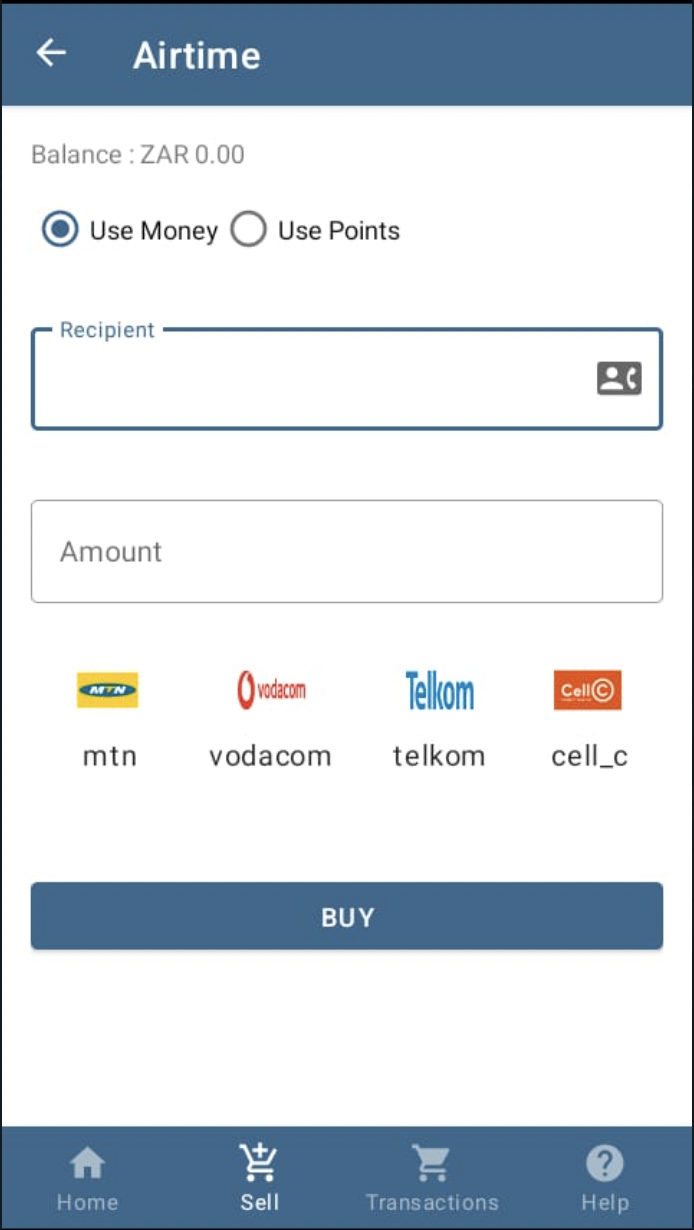
Task: Pick the Telkom network logo
Action: coord(439,690)
